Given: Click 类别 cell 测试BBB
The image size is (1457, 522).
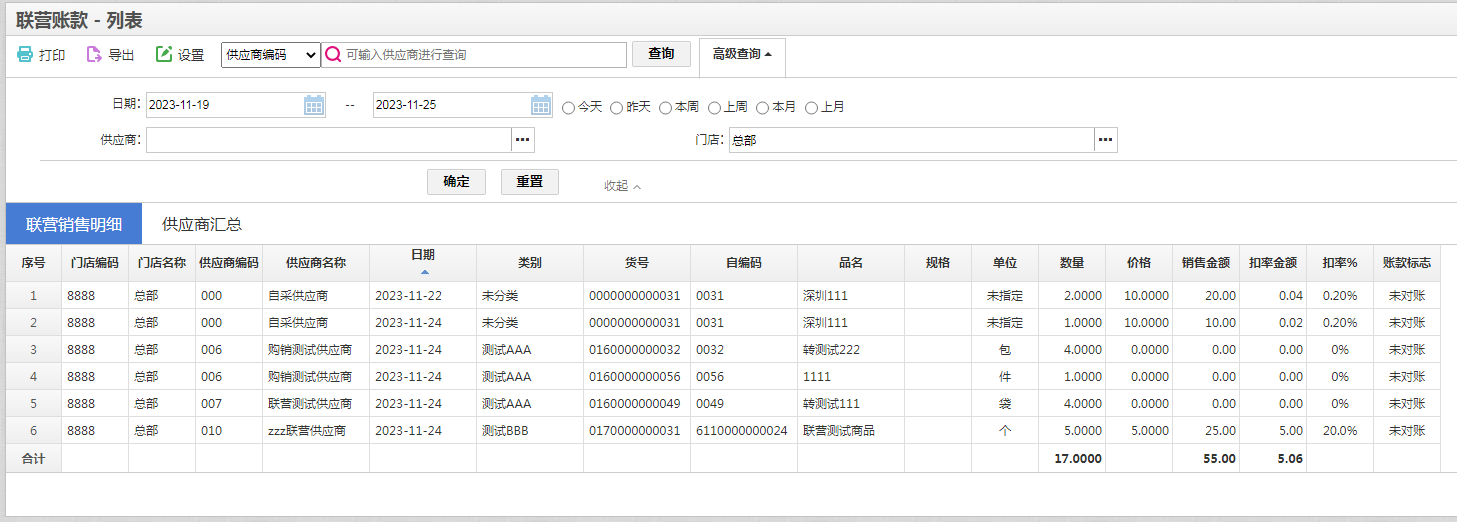Looking at the screenshot, I should 530,431.
